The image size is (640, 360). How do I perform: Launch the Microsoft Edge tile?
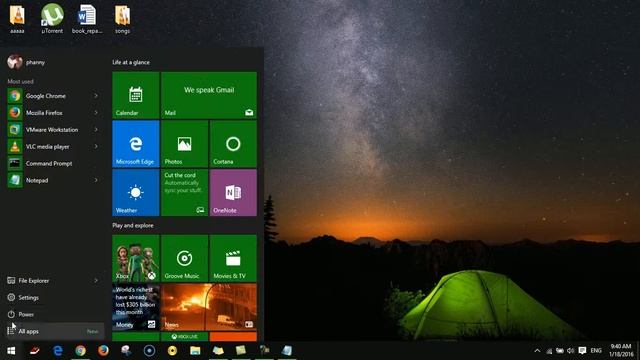click(x=136, y=144)
